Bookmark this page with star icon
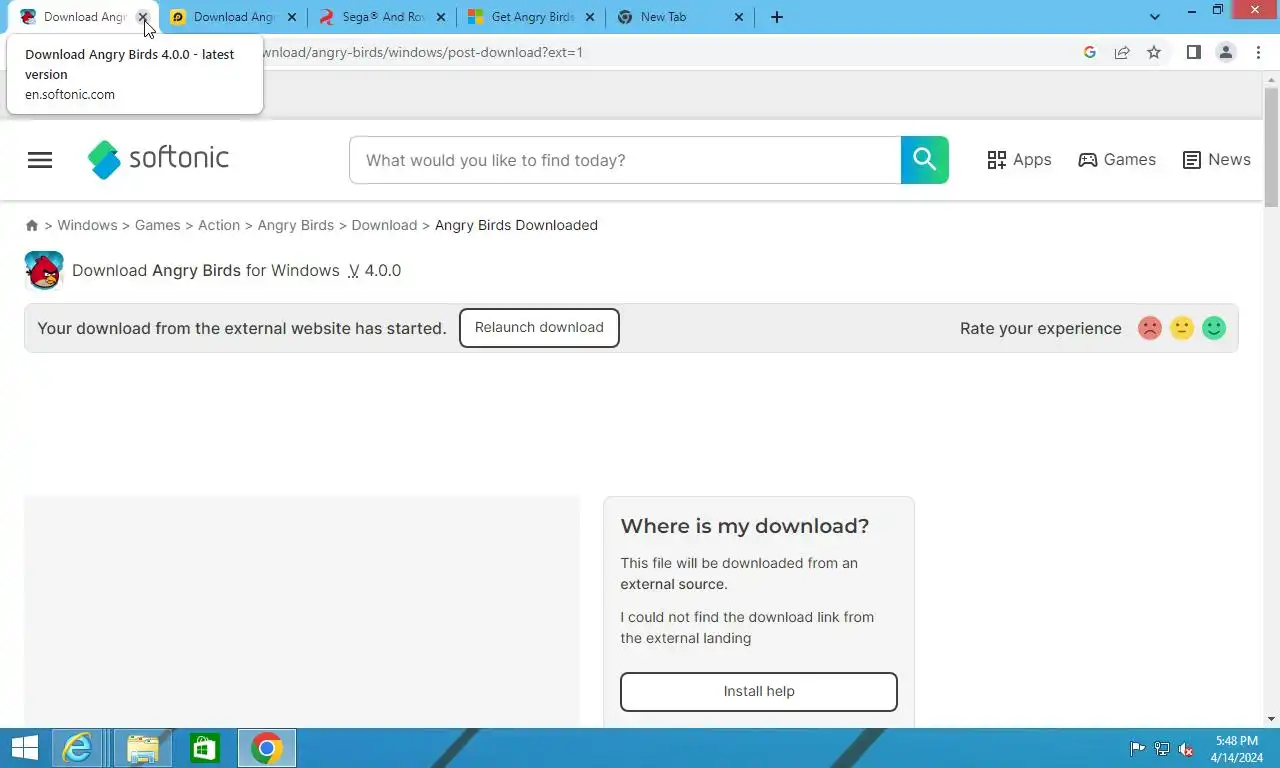 [x=1154, y=52]
